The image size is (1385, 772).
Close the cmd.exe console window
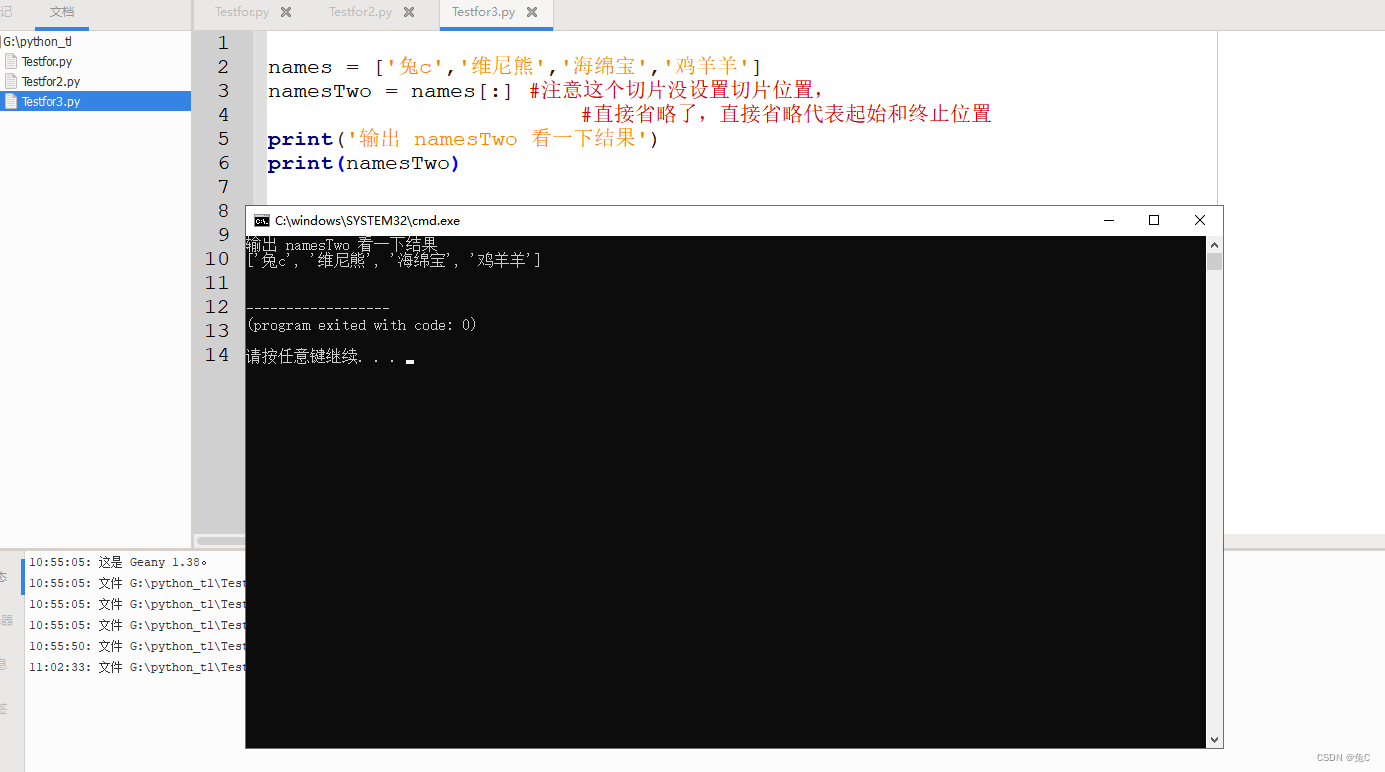[1200, 220]
